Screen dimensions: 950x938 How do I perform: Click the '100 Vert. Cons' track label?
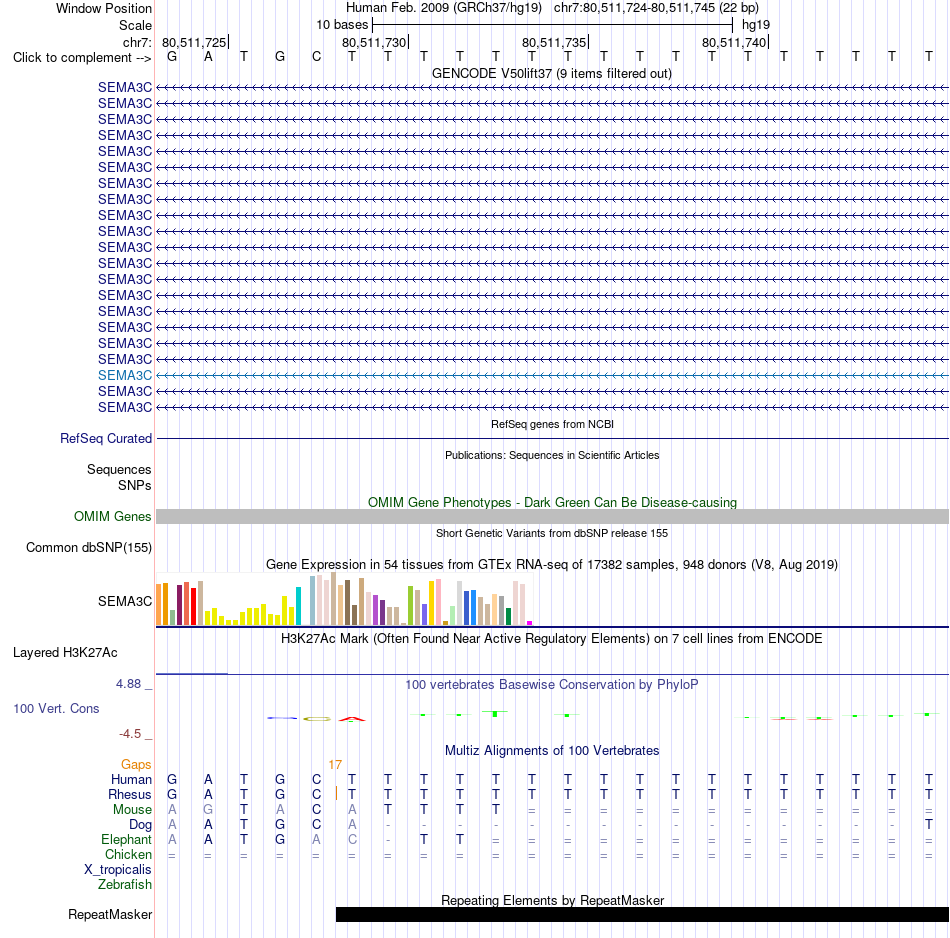point(56,708)
